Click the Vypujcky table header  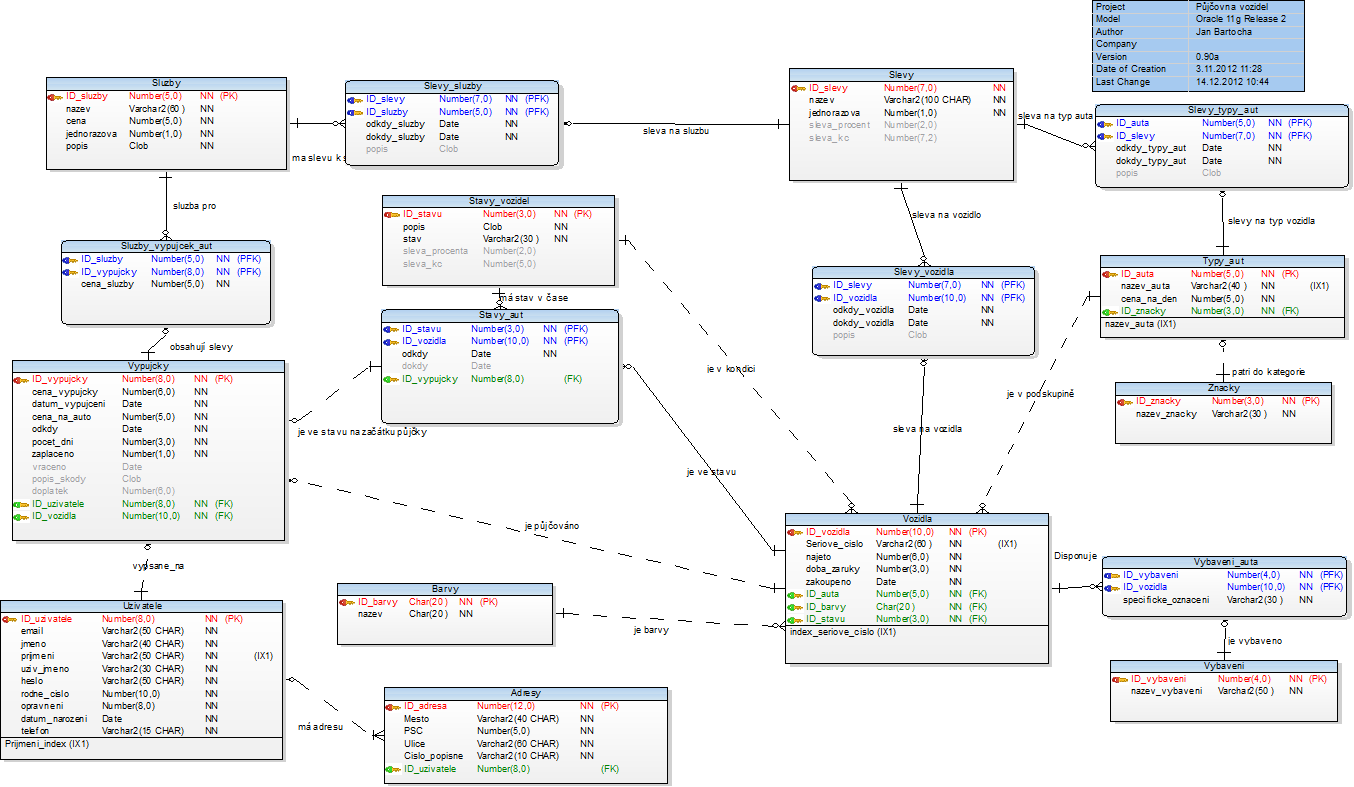(148, 367)
